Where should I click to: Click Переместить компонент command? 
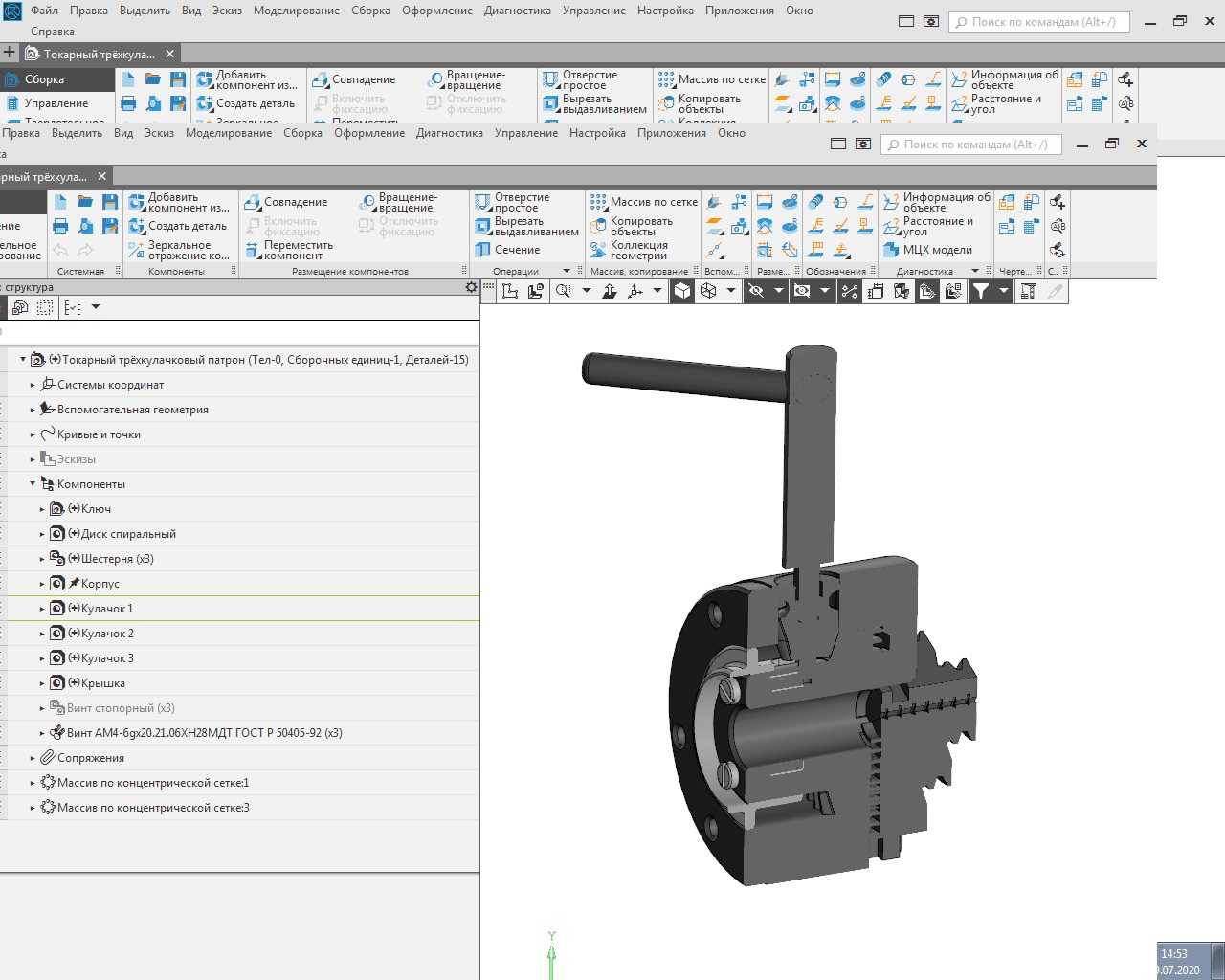pyautogui.click(x=289, y=250)
